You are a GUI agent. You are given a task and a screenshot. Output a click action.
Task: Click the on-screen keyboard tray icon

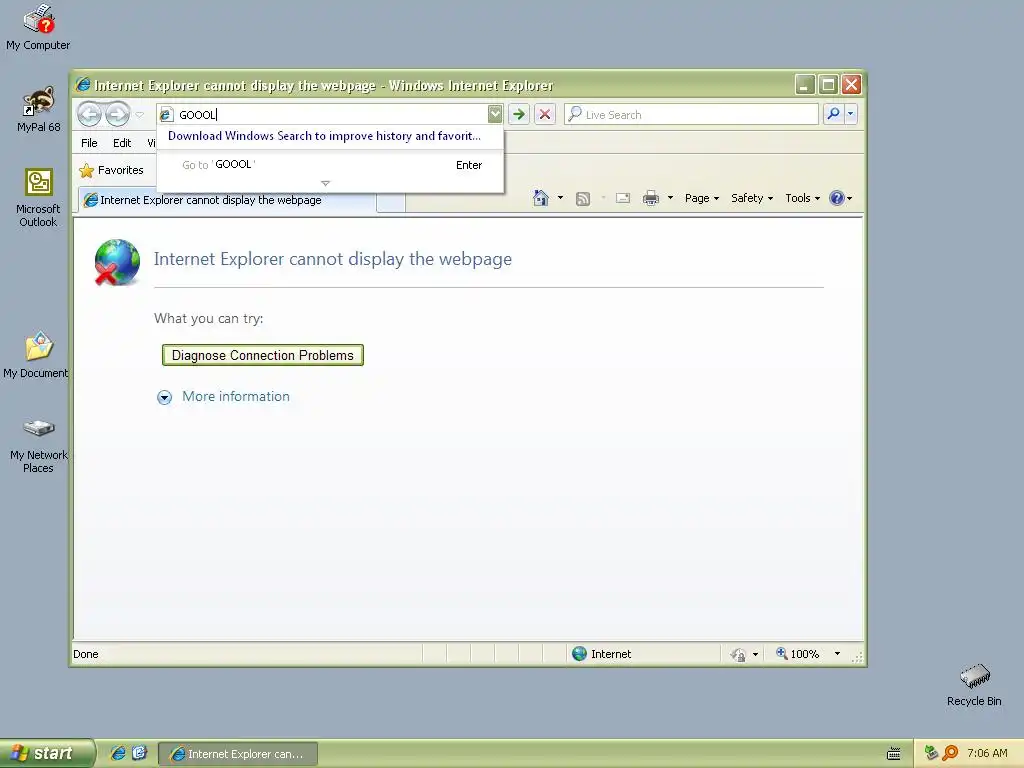[x=894, y=754]
